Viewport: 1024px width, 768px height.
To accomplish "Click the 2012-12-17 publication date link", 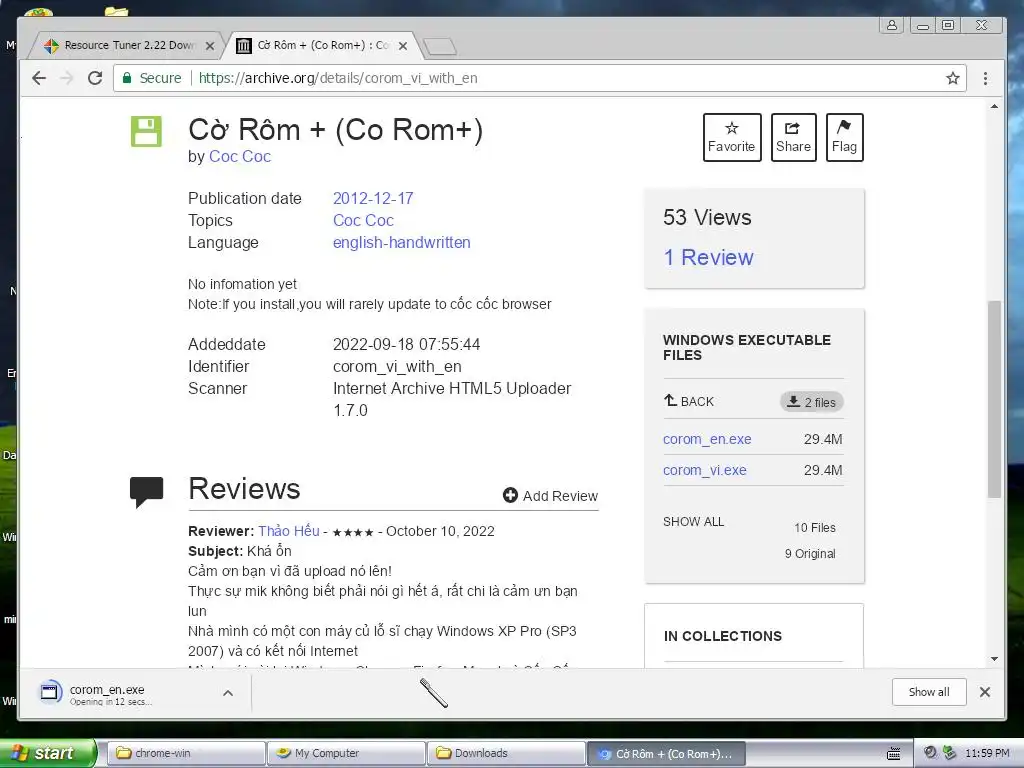I will click(373, 199).
